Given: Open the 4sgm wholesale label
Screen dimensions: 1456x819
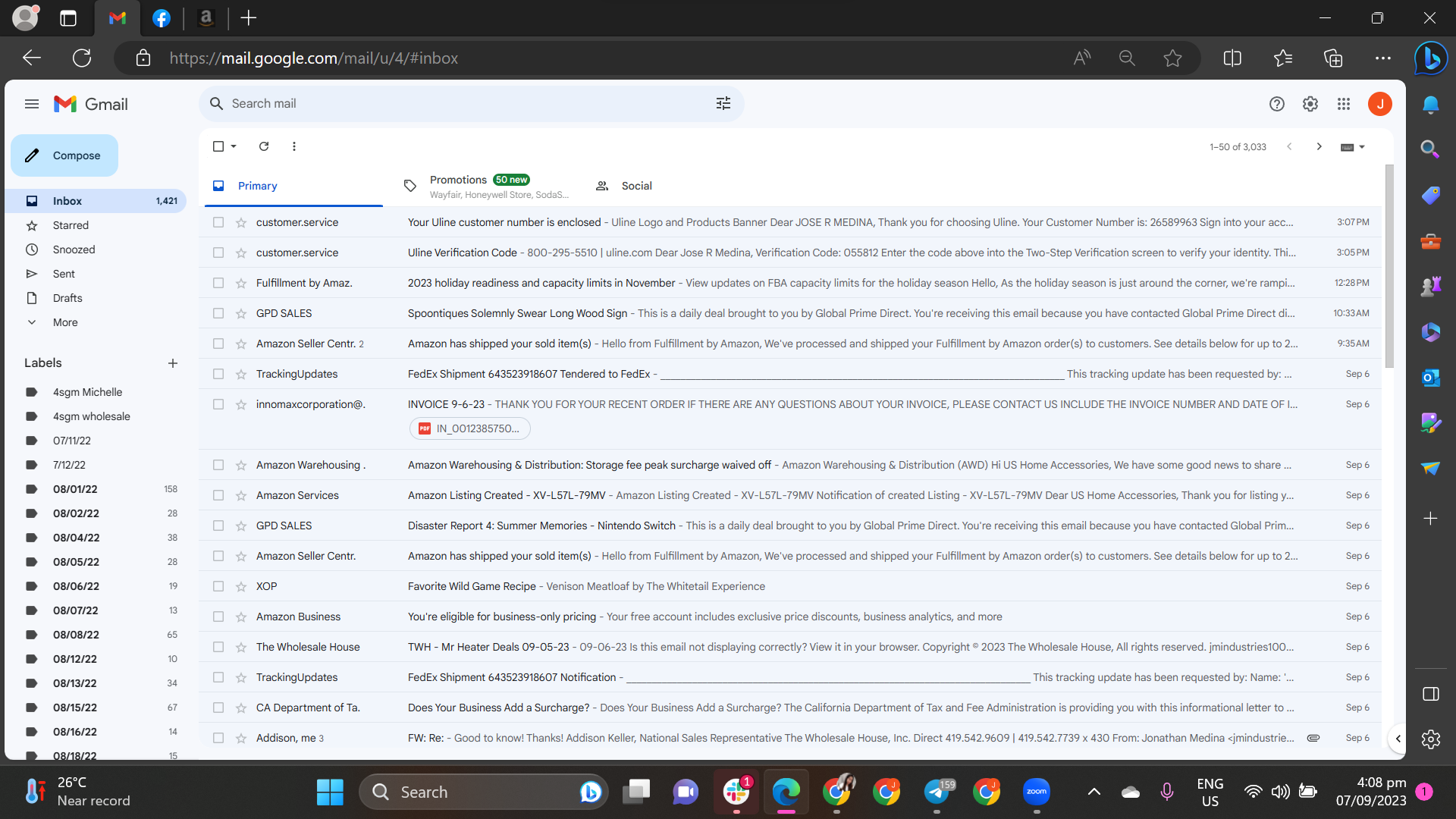Looking at the screenshot, I should pos(91,416).
